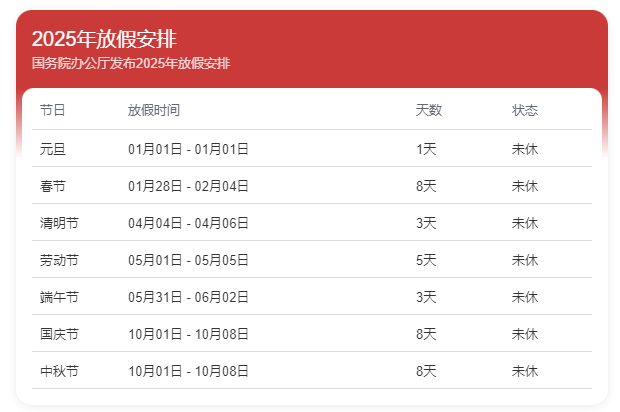Click the 春节 holiday name

pos(53,186)
